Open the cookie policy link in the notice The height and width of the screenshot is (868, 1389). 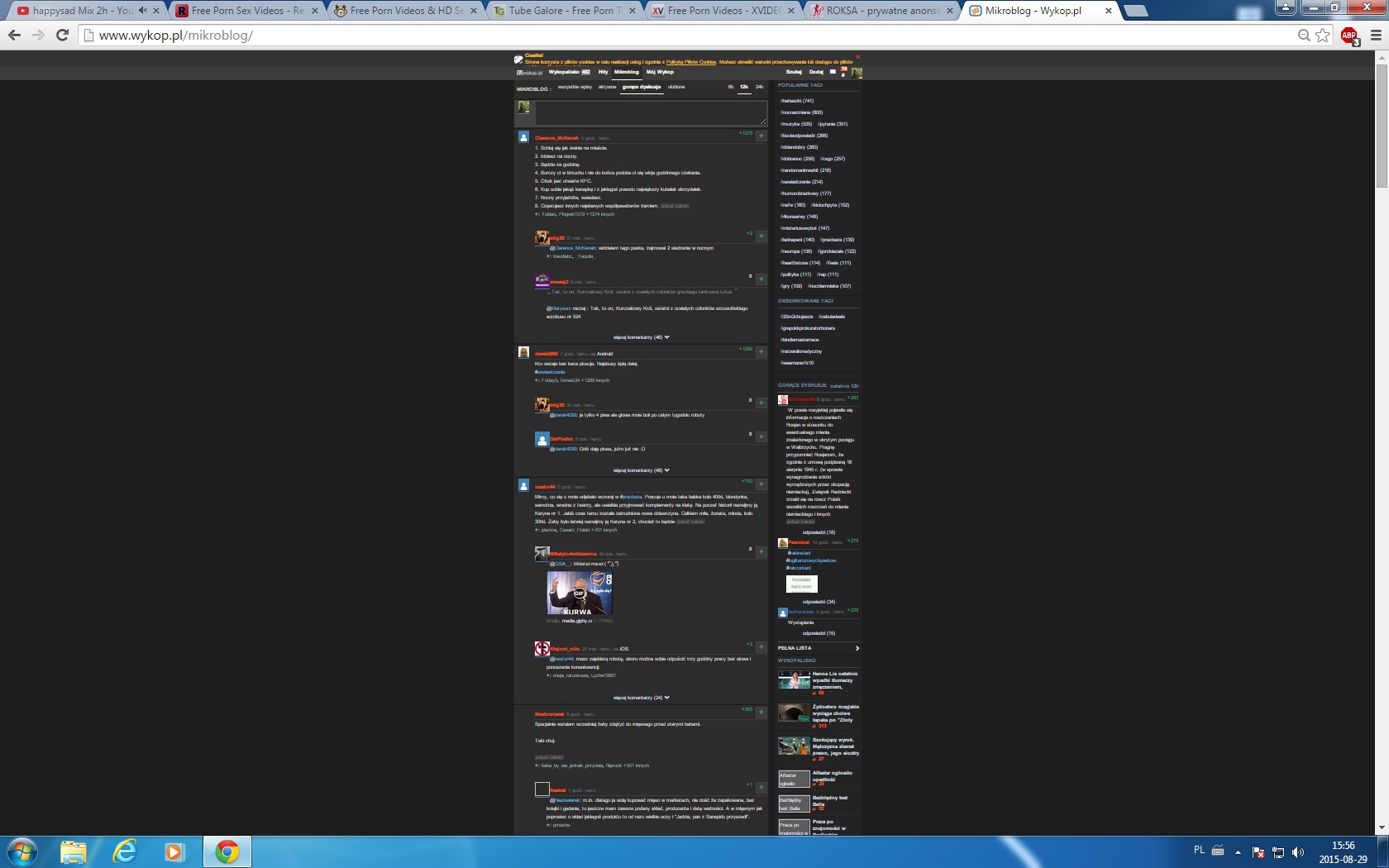pos(691,62)
